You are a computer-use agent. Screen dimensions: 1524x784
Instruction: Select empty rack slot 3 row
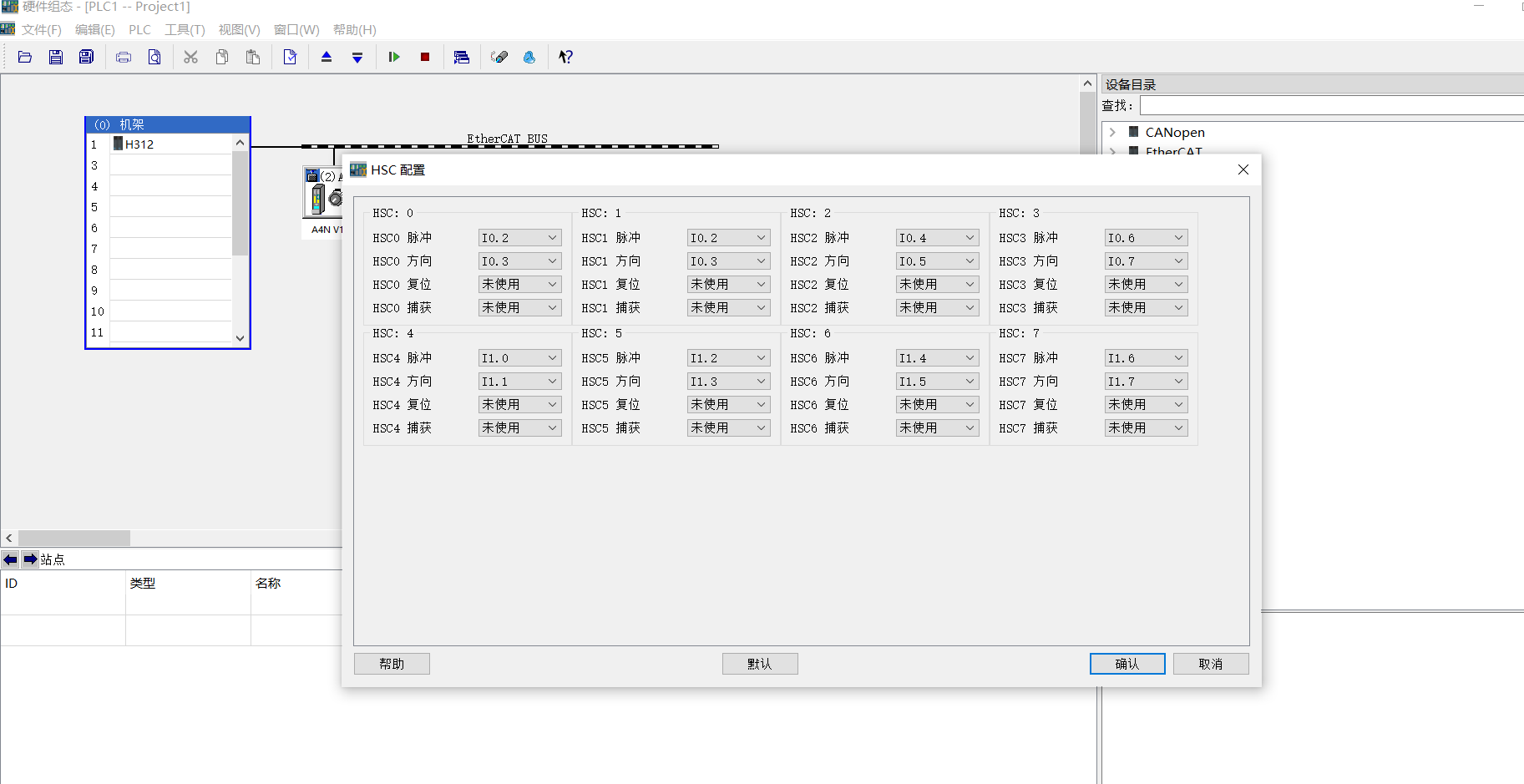pos(170,165)
